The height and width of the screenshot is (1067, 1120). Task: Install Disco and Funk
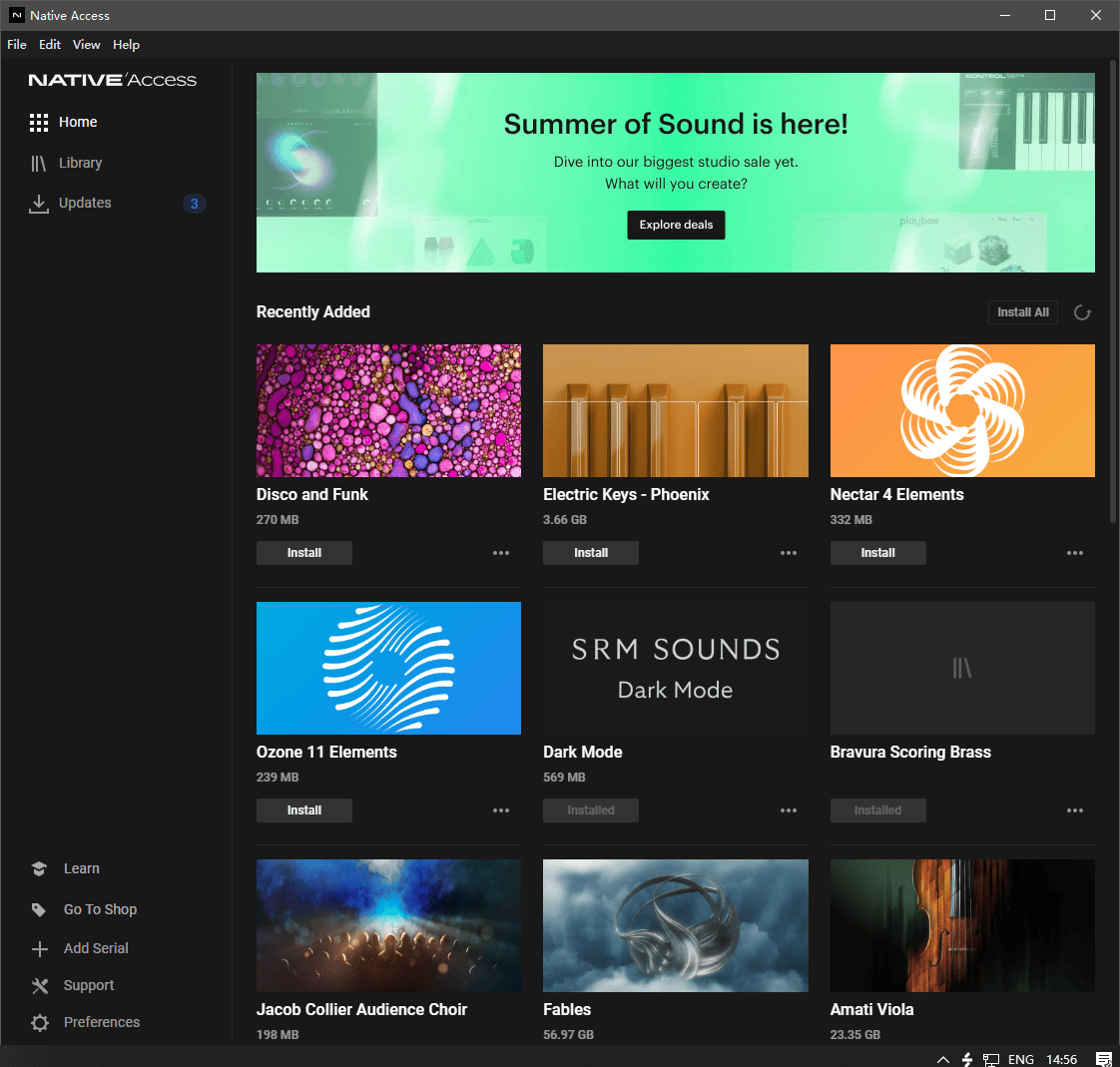(304, 553)
